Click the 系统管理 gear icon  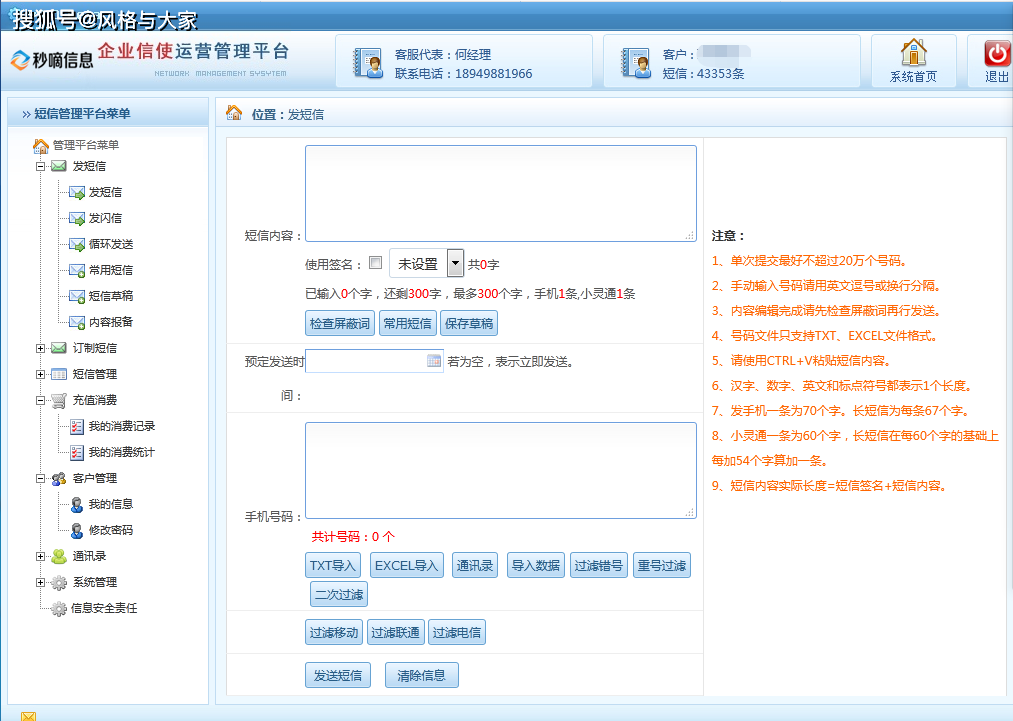pyautogui.click(x=59, y=583)
